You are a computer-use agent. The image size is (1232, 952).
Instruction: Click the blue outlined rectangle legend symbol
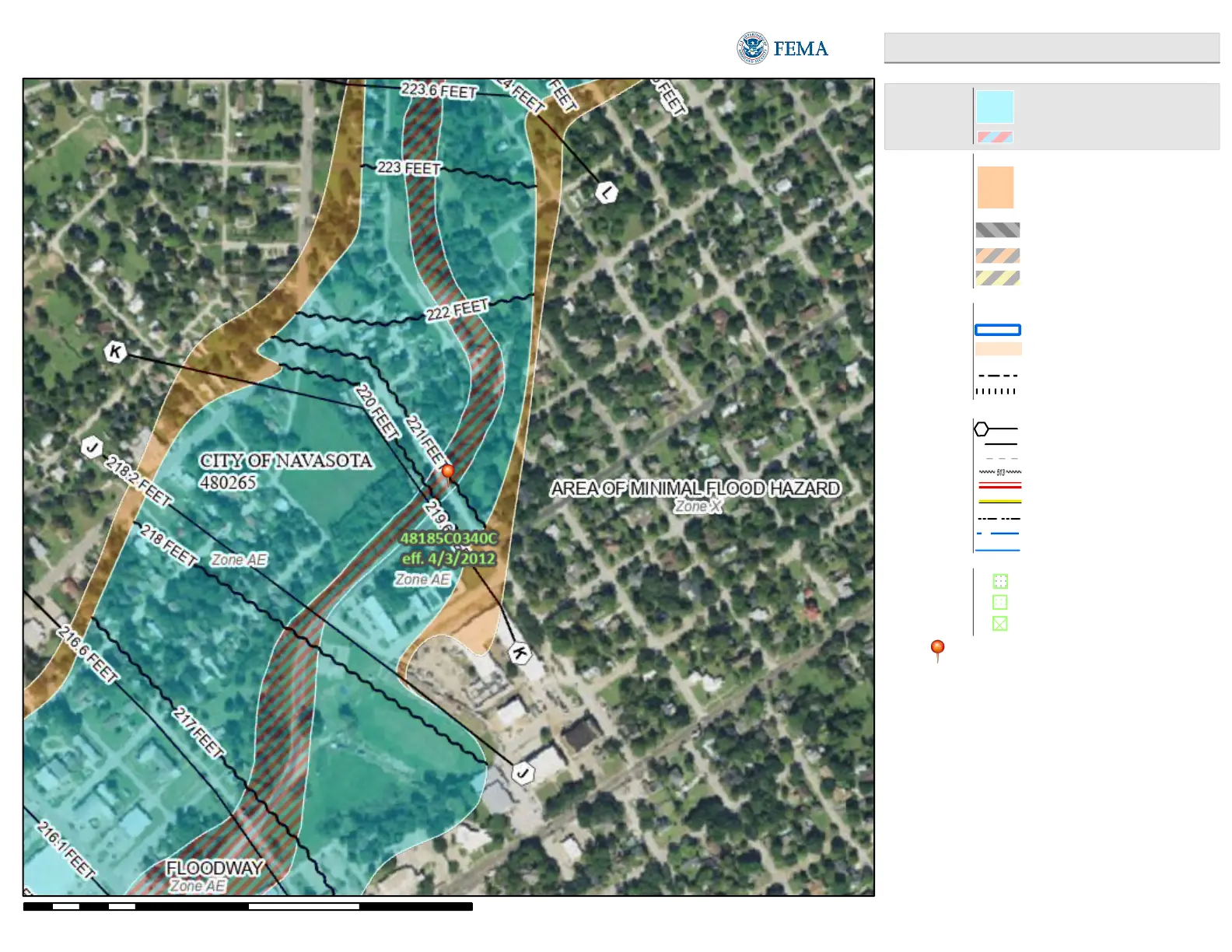998,330
